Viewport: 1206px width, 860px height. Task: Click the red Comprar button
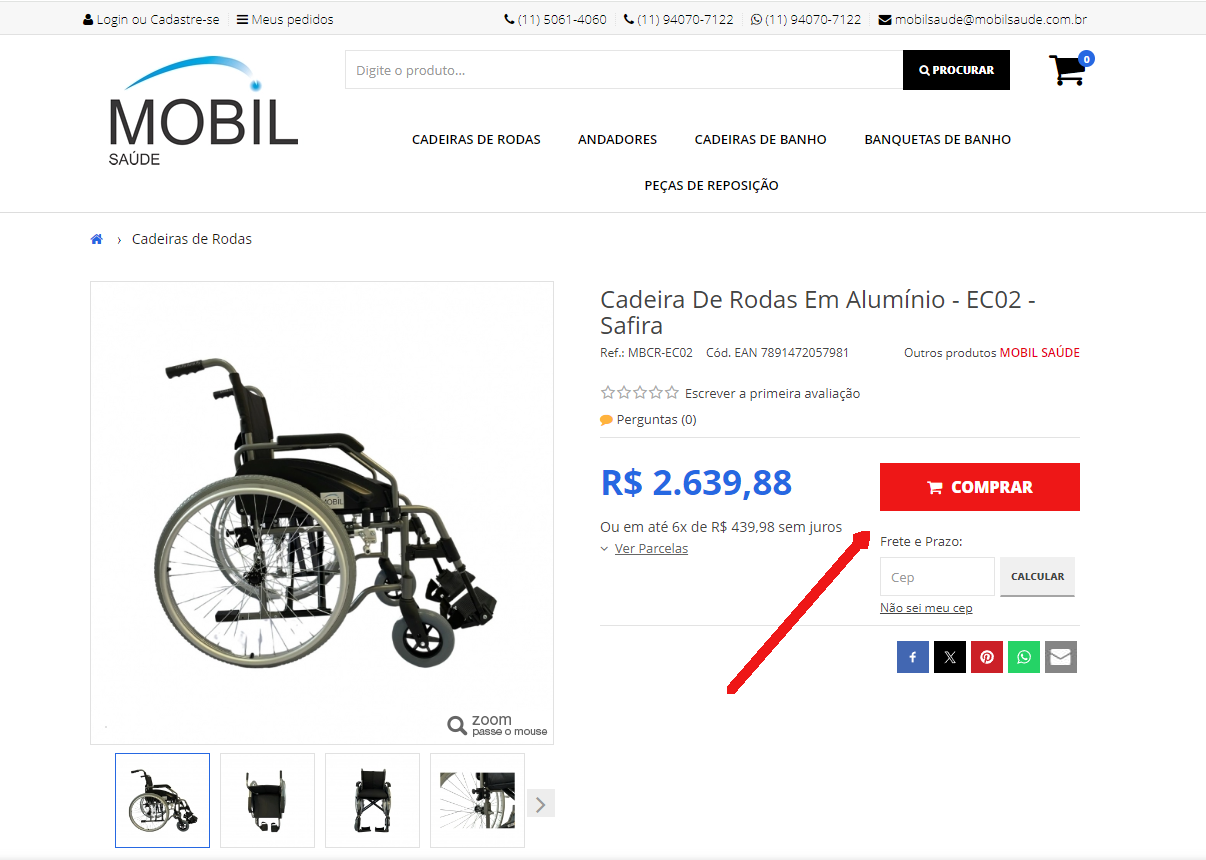coord(980,487)
